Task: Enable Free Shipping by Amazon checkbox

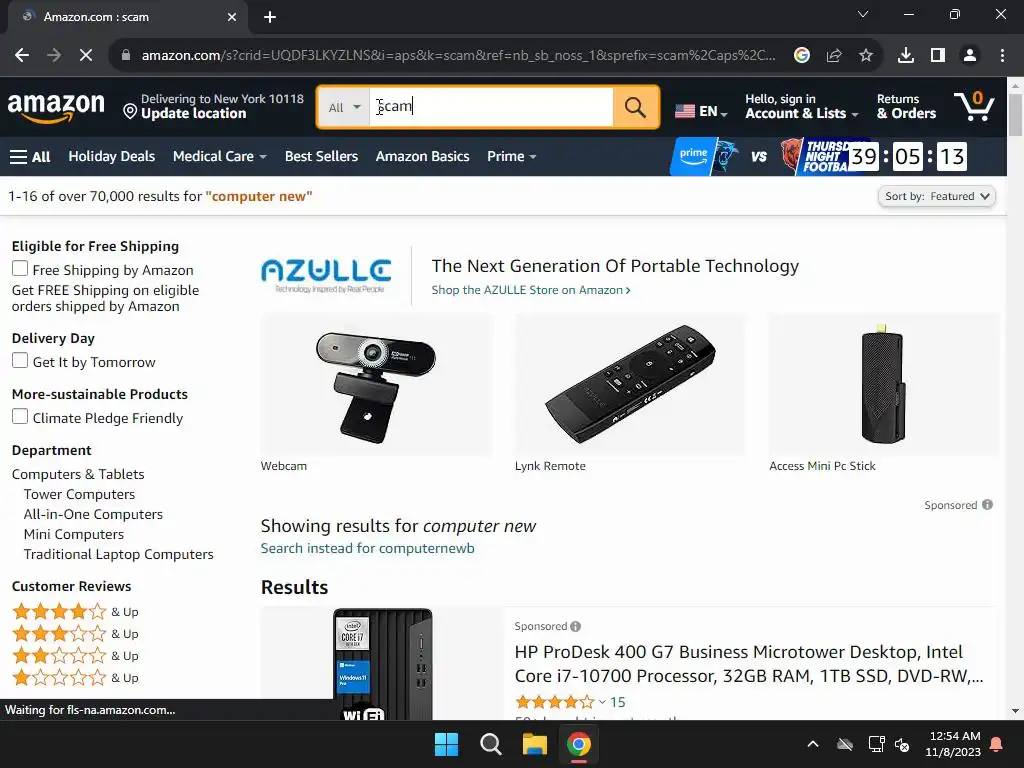Action: tap(20, 268)
